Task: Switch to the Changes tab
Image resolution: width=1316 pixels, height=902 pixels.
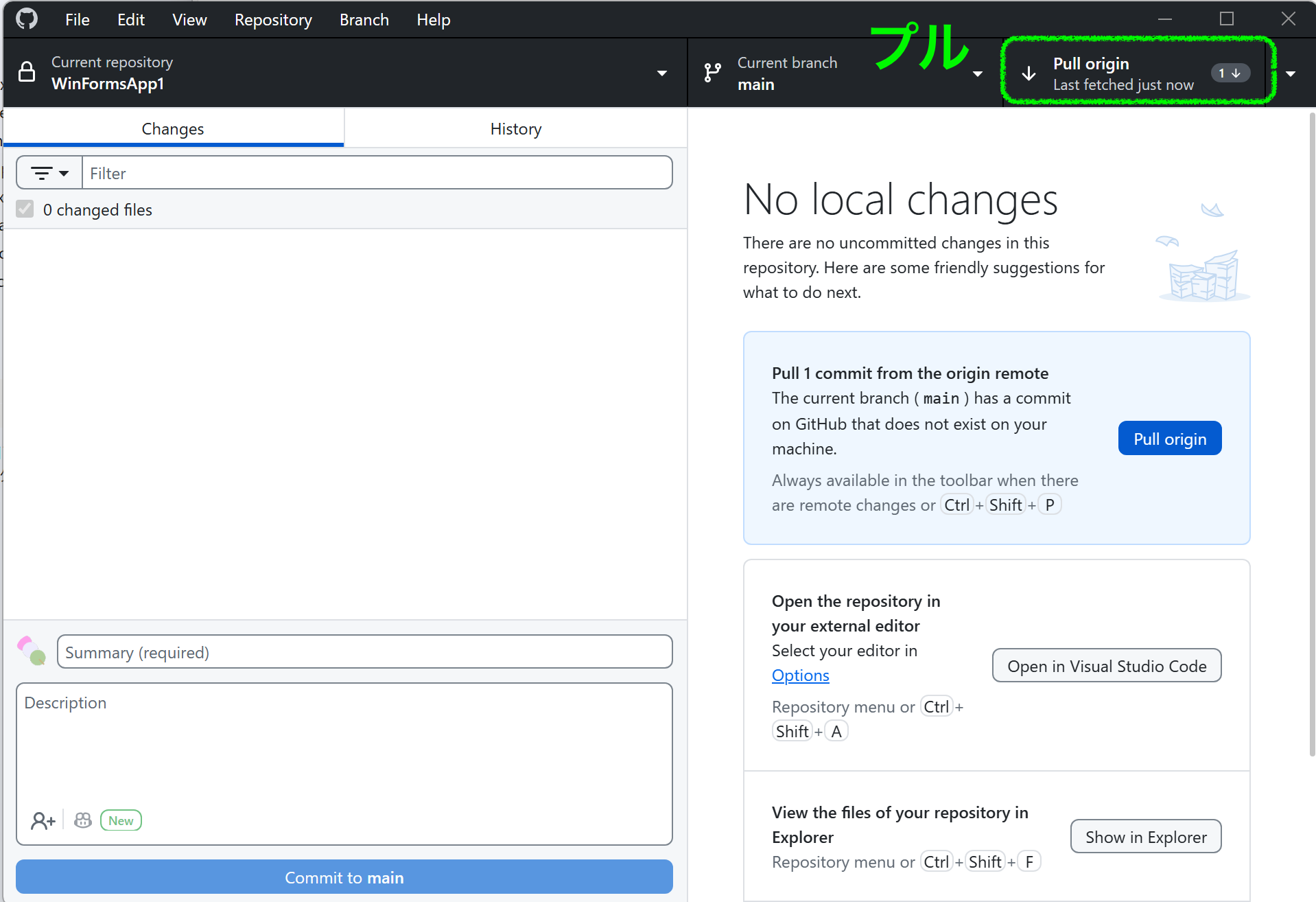Action: [x=173, y=128]
